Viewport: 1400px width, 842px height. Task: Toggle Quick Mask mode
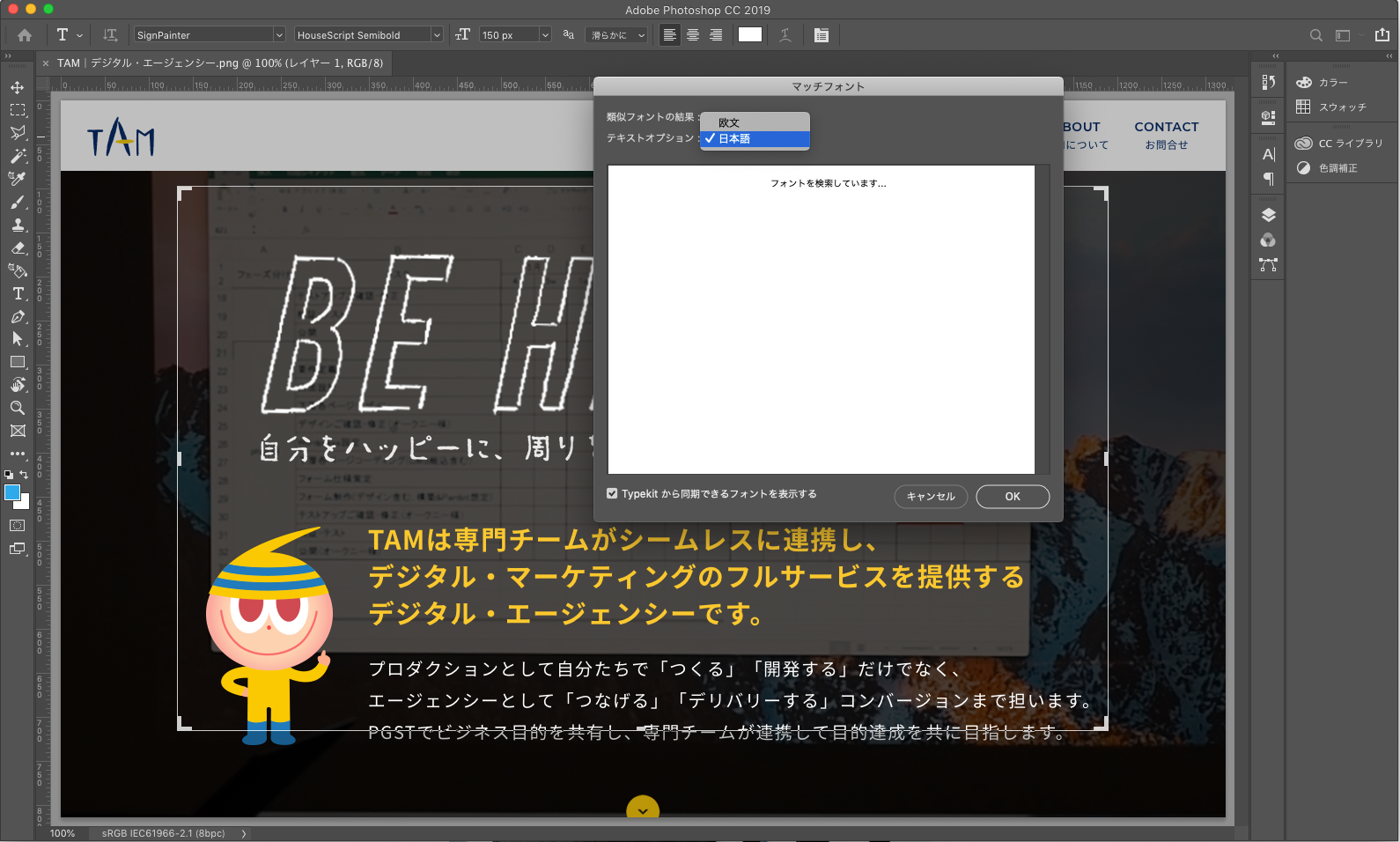(x=18, y=526)
